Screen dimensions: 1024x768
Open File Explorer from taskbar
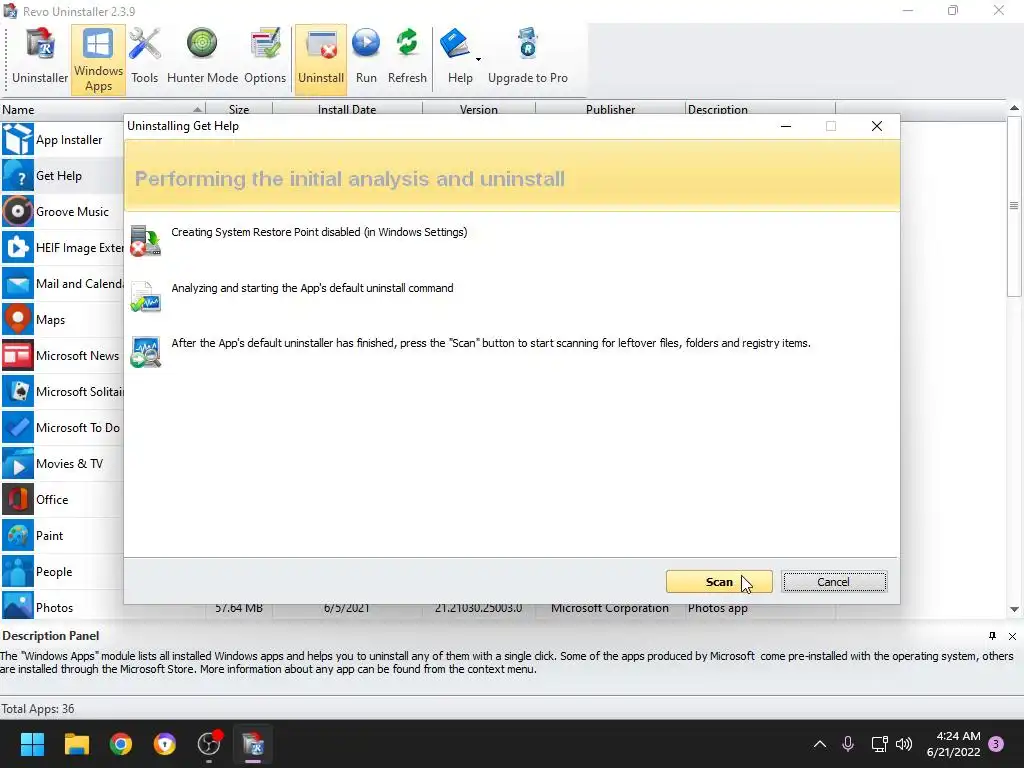(x=76, y=744)
